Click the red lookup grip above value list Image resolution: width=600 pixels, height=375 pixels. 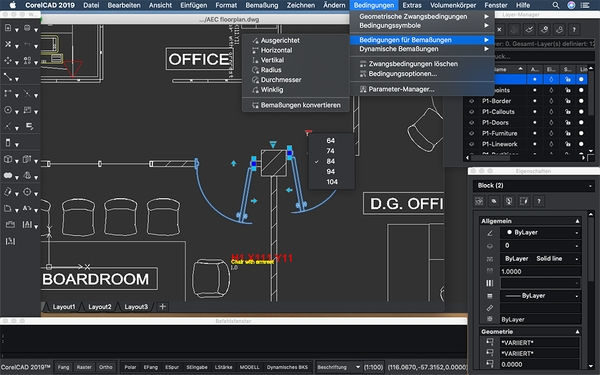[308, 132]
